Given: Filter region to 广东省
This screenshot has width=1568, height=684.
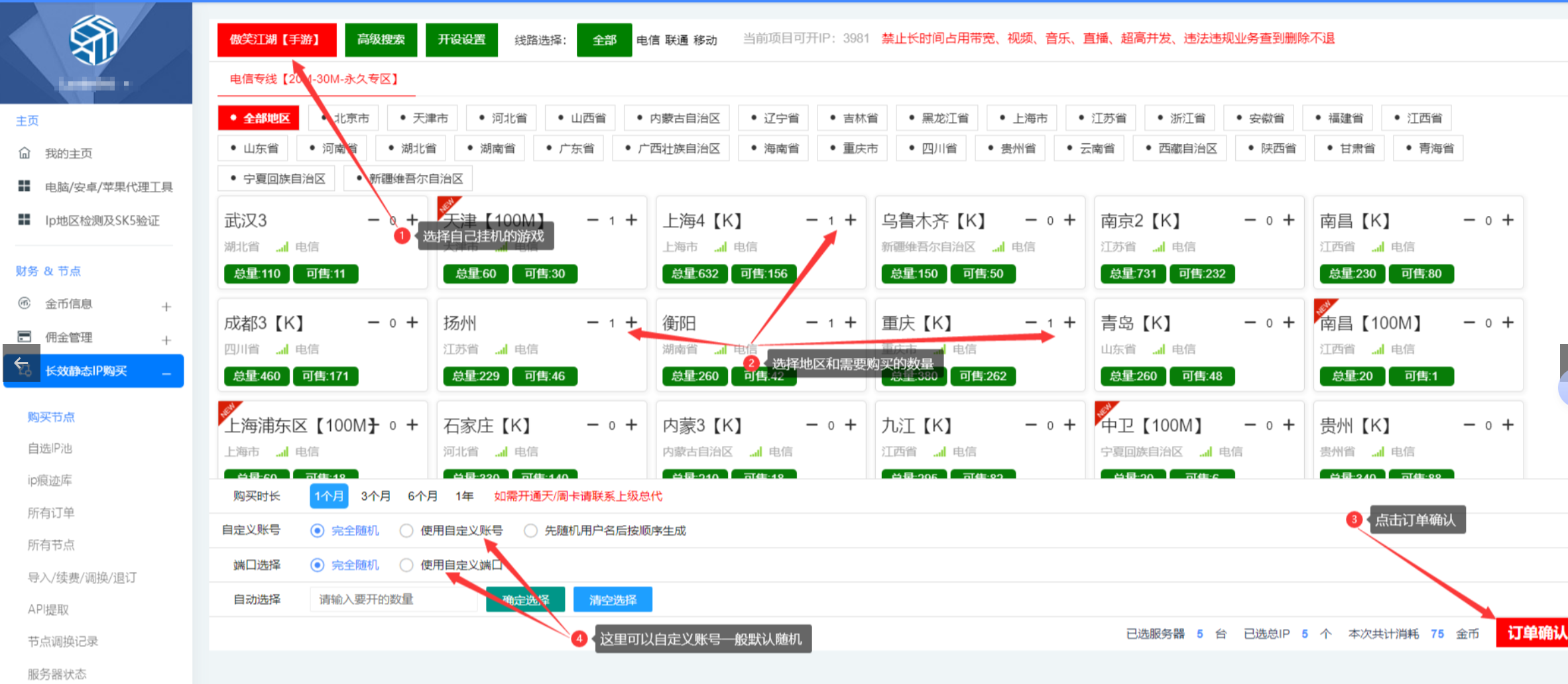Looking at the screenshot, I should 568,148.
